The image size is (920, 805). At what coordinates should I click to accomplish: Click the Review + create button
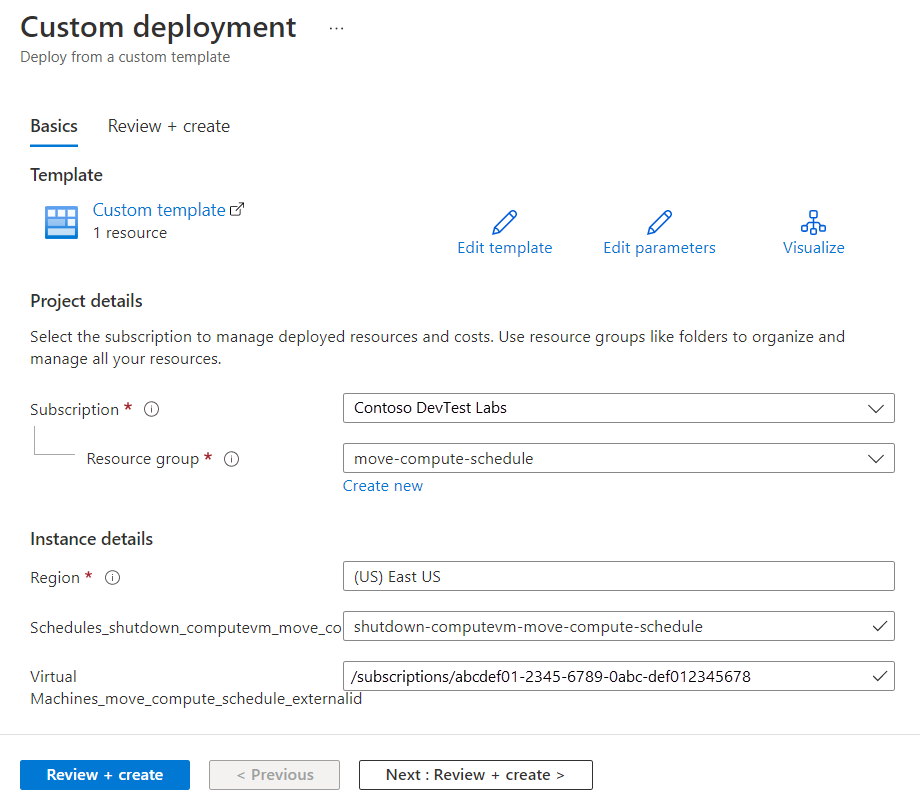(x=104, y=774)
